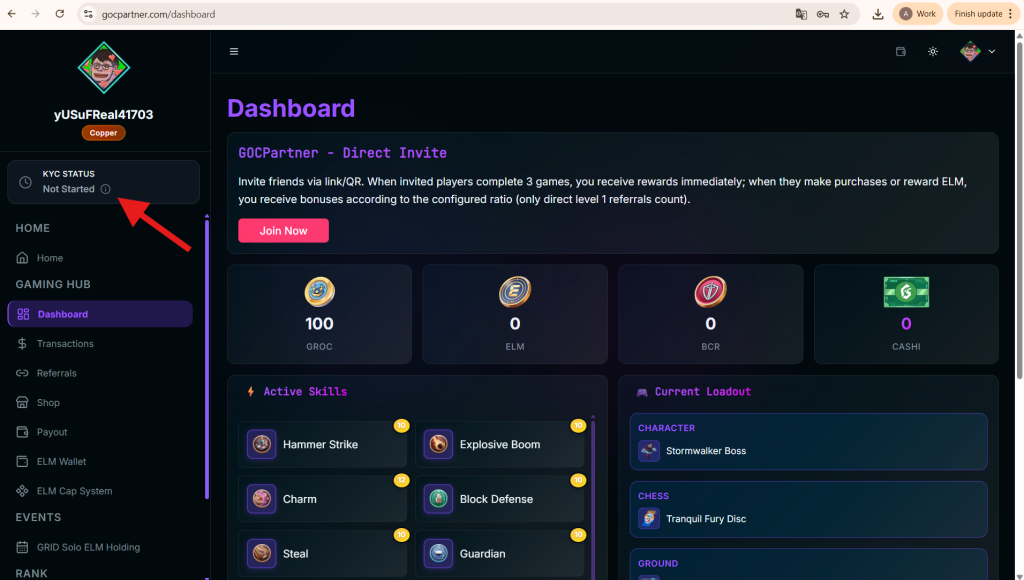Open the Payout sidebar link

(52, 432)
